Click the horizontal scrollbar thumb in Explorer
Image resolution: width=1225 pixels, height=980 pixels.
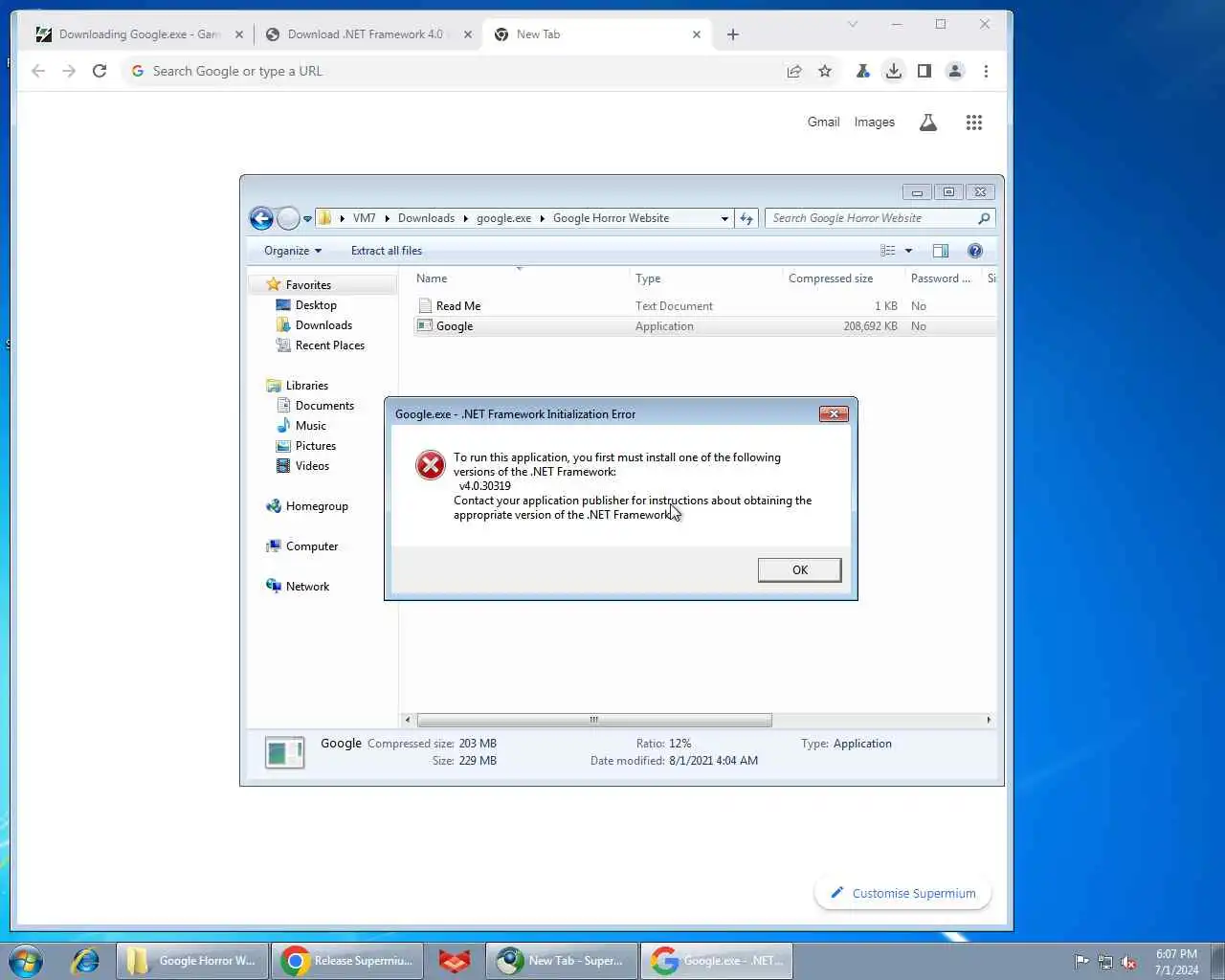(x=594, y=720)
